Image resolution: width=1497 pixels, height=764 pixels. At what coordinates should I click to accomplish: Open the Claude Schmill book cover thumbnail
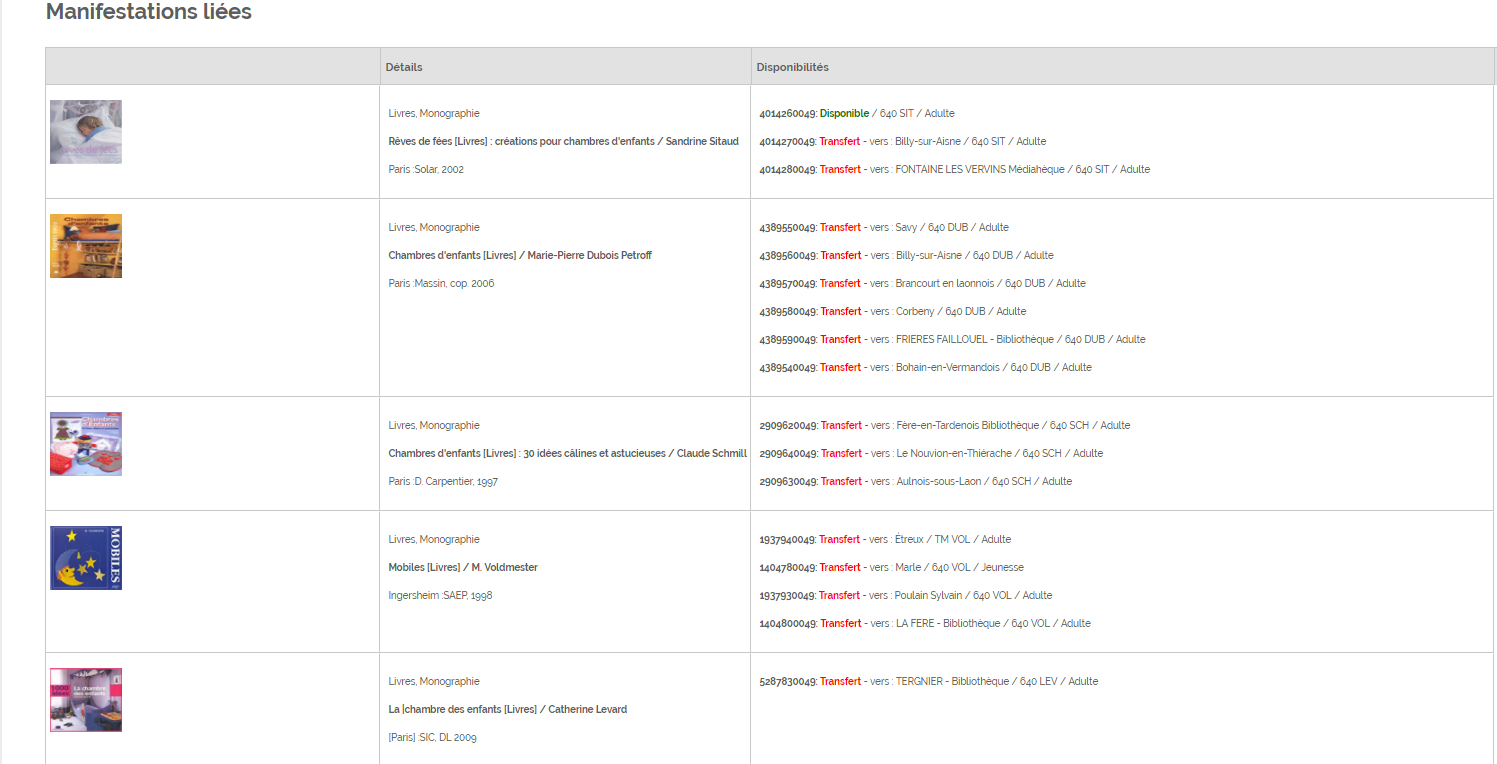[x=86, y=444]
